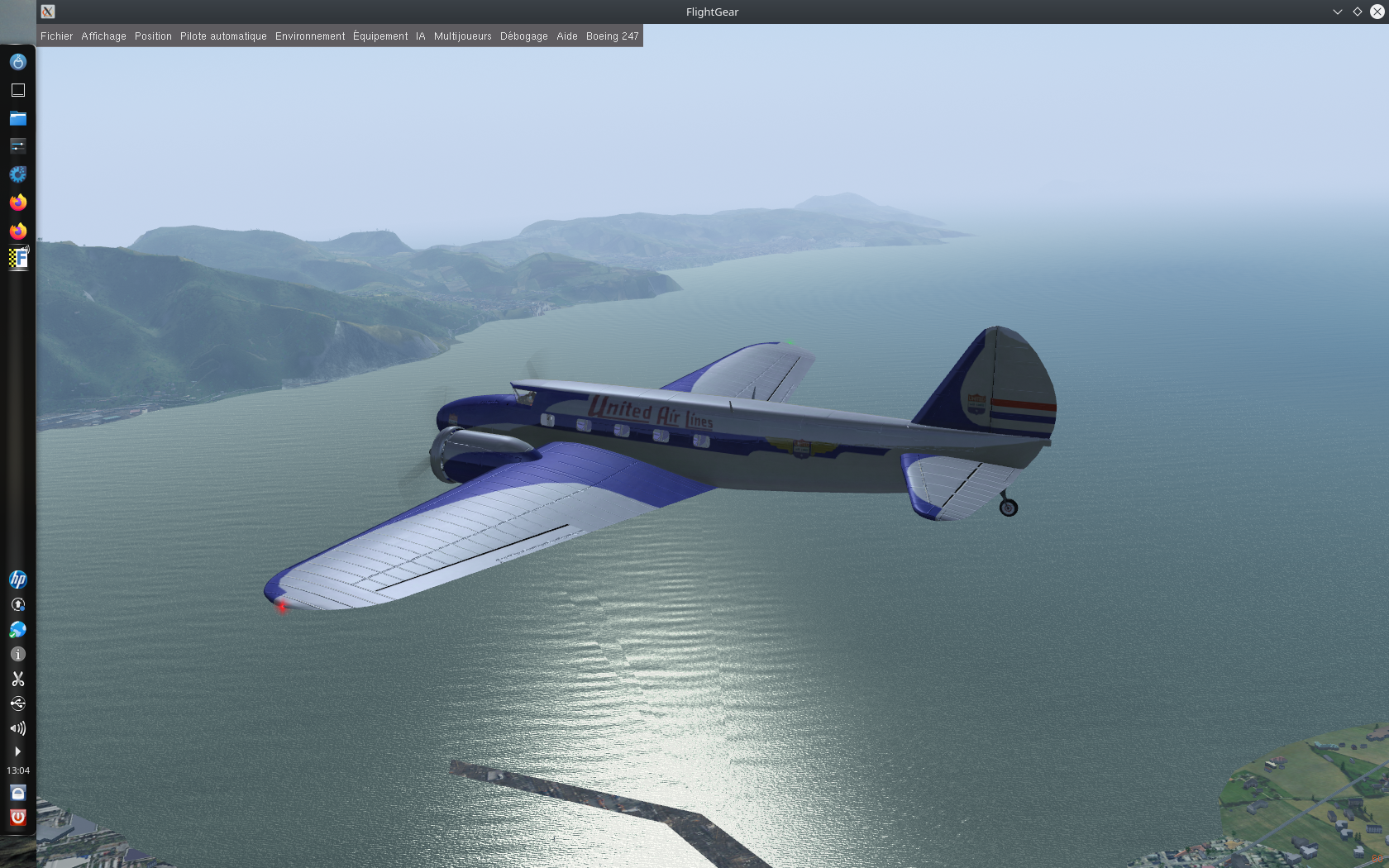The height and width of the screenshot is (868, 1389).
Task: Open the FlightGear window menu icon
Action: [x=48, y=12]
